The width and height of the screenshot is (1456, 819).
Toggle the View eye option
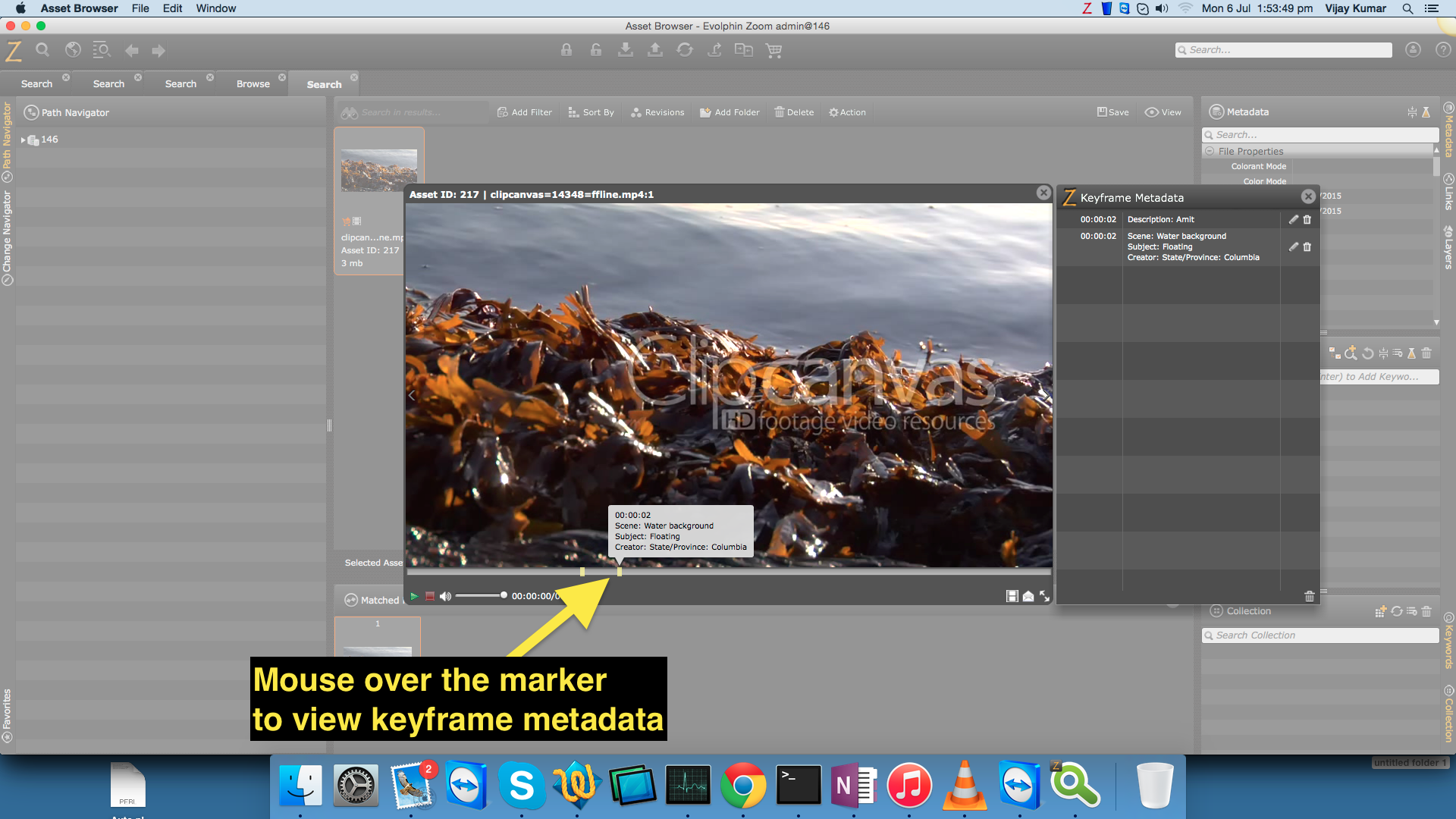click(1163, 112)
